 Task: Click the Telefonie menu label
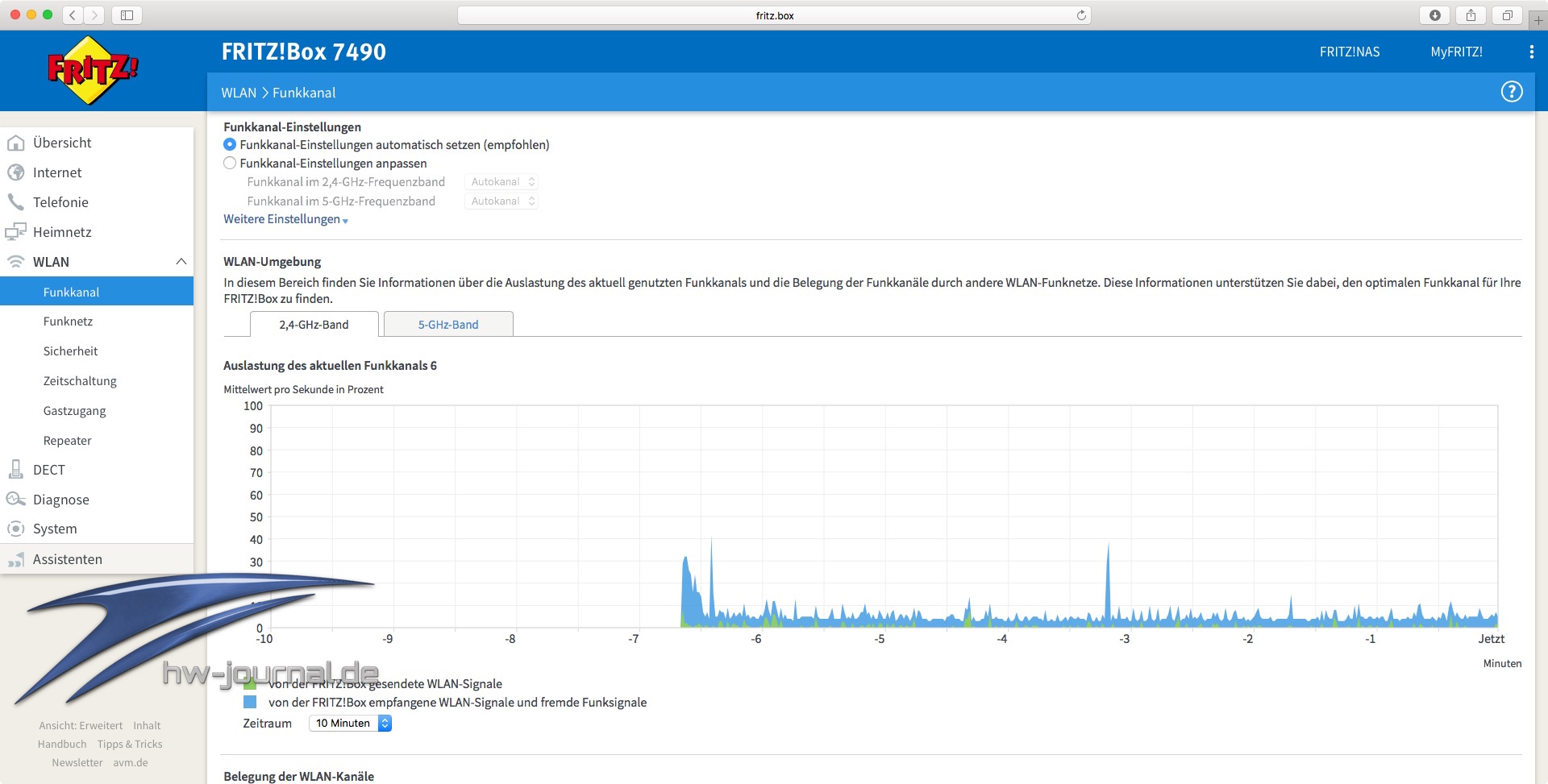point(60,202)
